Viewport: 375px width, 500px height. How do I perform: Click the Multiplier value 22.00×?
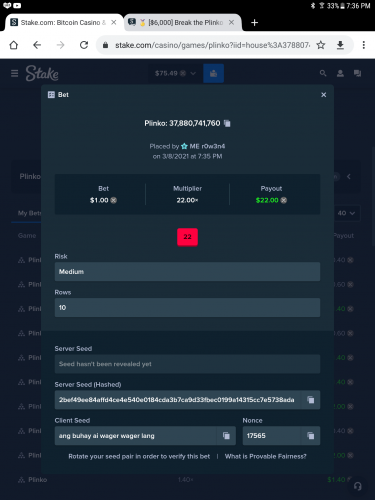tap(187, 200)
